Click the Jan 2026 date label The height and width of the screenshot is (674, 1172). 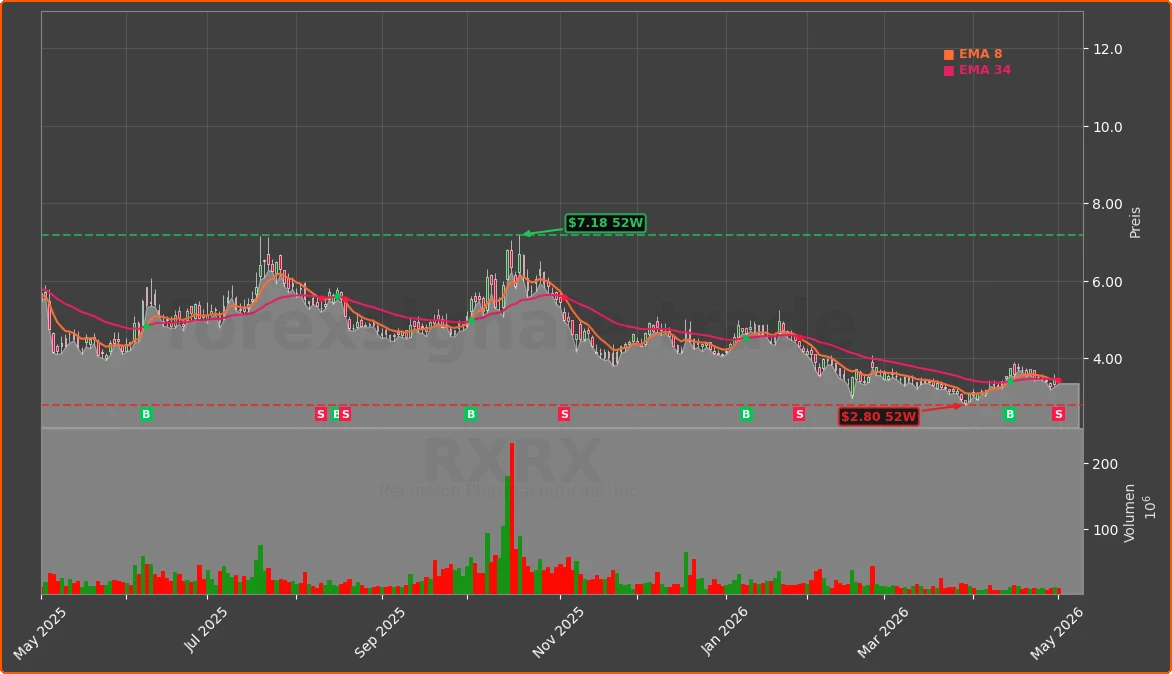pos(724,631)
